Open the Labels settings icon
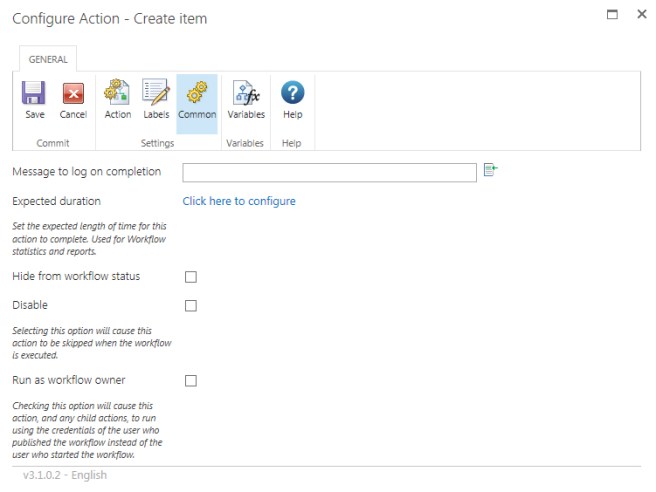 coord(156,94)
